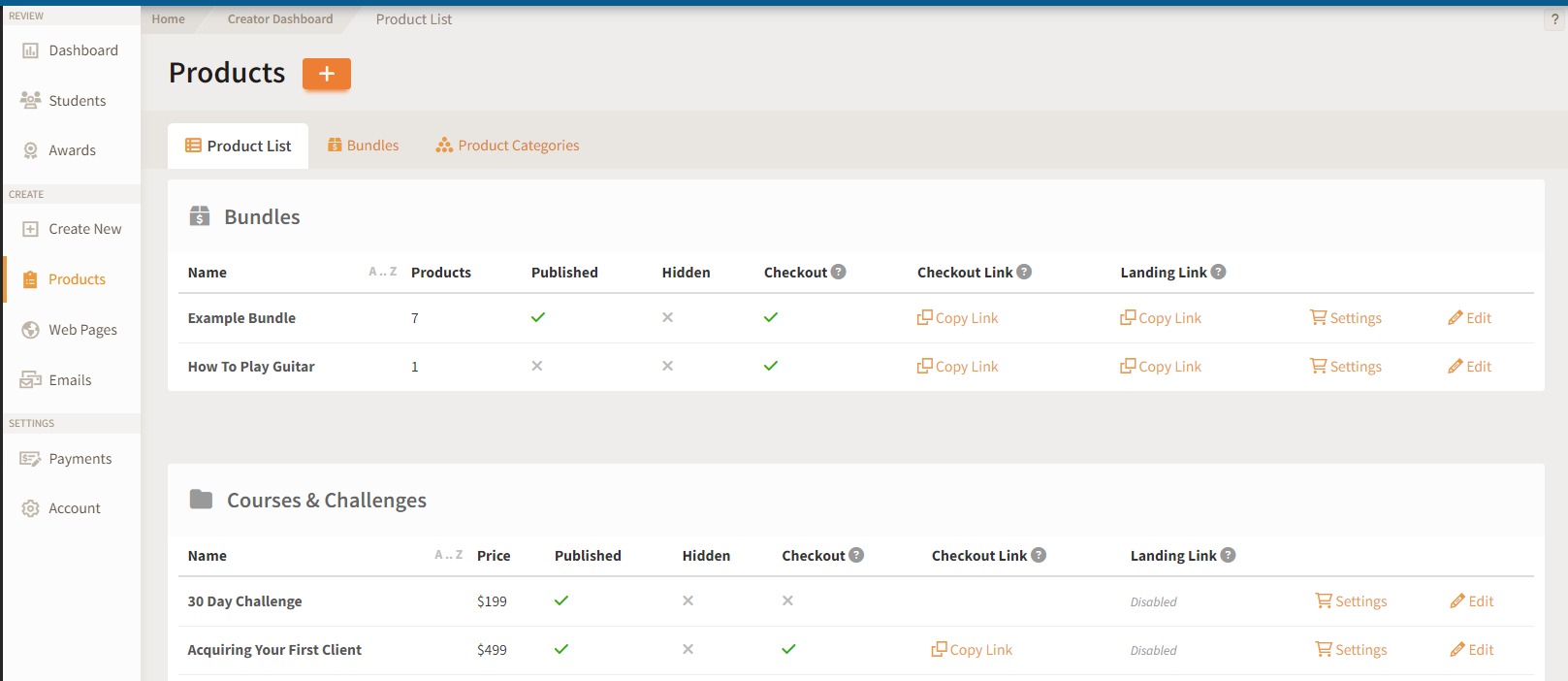This screenshot has height=681, width=1568.
Task: Select the How To Play Guitar name
Action: point(251,367)
